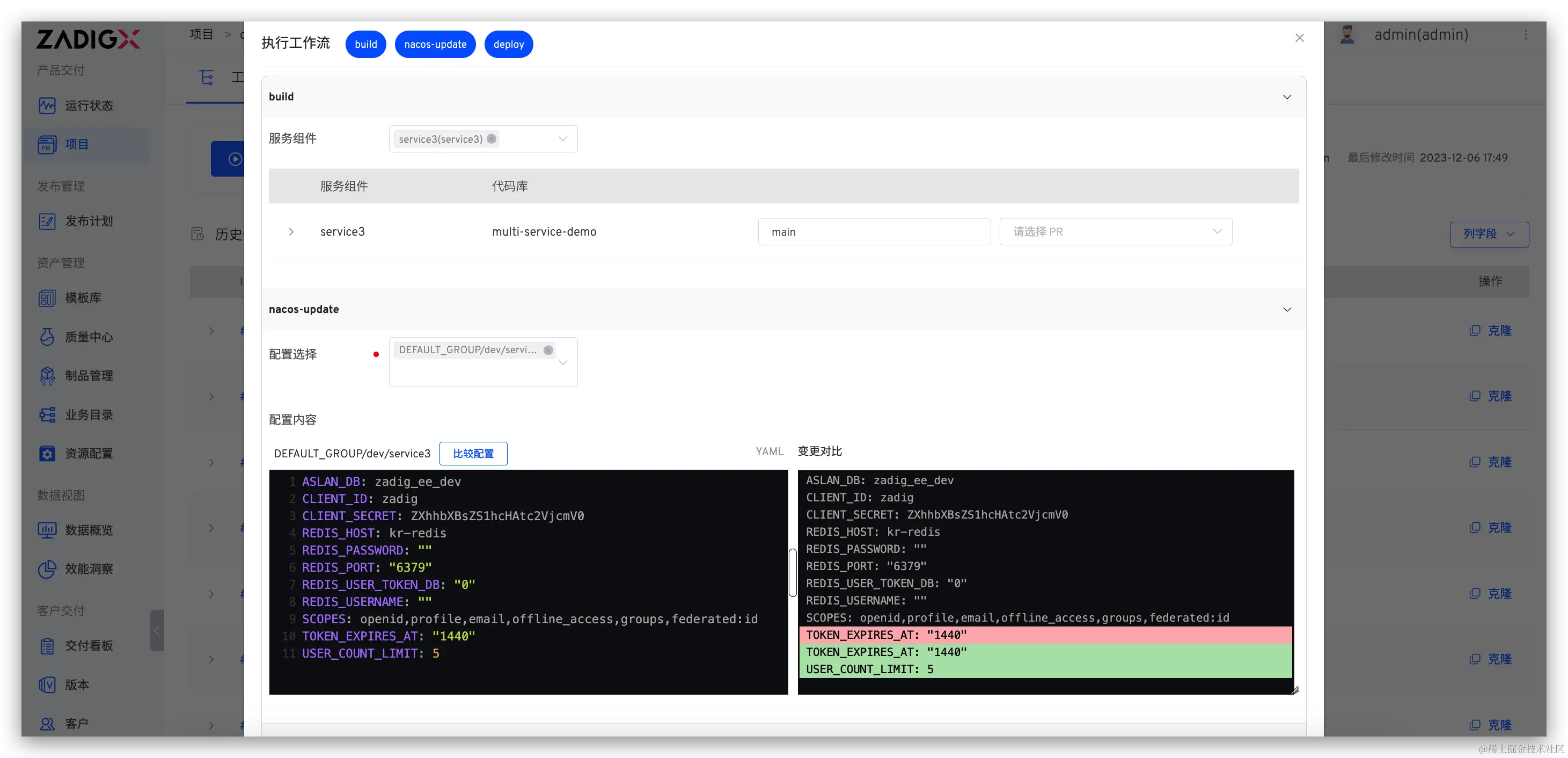Collapse the nacos-update section chevron
Viewport: 1568px width, 758px height.
pos(1287,309)
